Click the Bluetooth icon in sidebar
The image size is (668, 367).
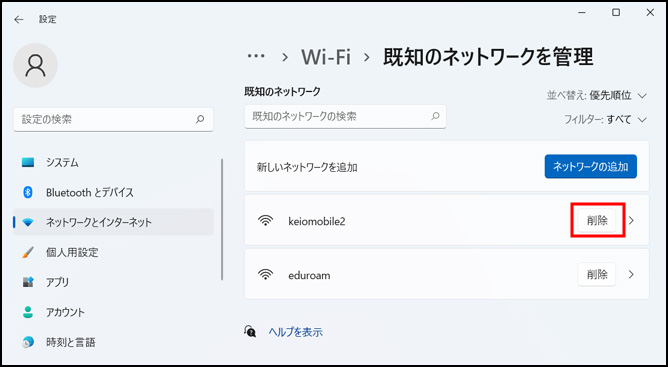(28, 193)
